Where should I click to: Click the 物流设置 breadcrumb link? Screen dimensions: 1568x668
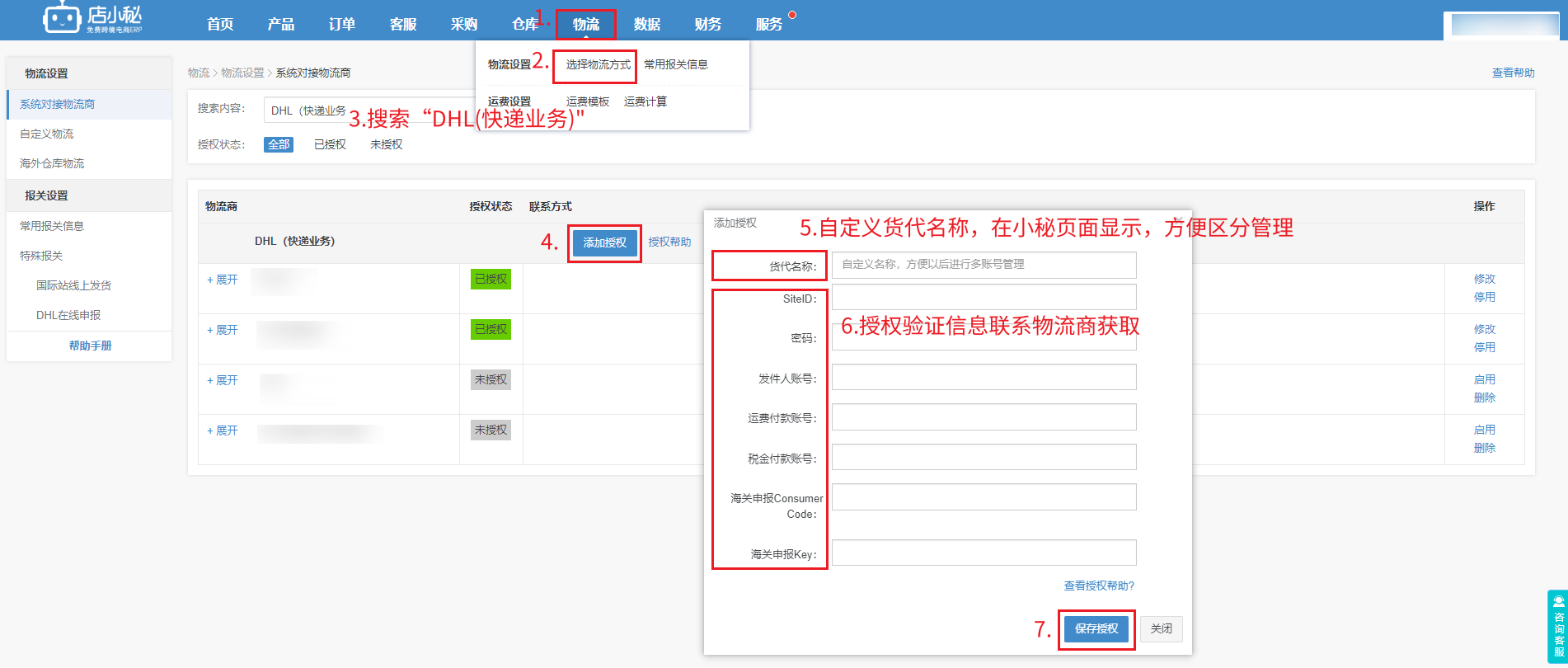[x=242, y=73]
